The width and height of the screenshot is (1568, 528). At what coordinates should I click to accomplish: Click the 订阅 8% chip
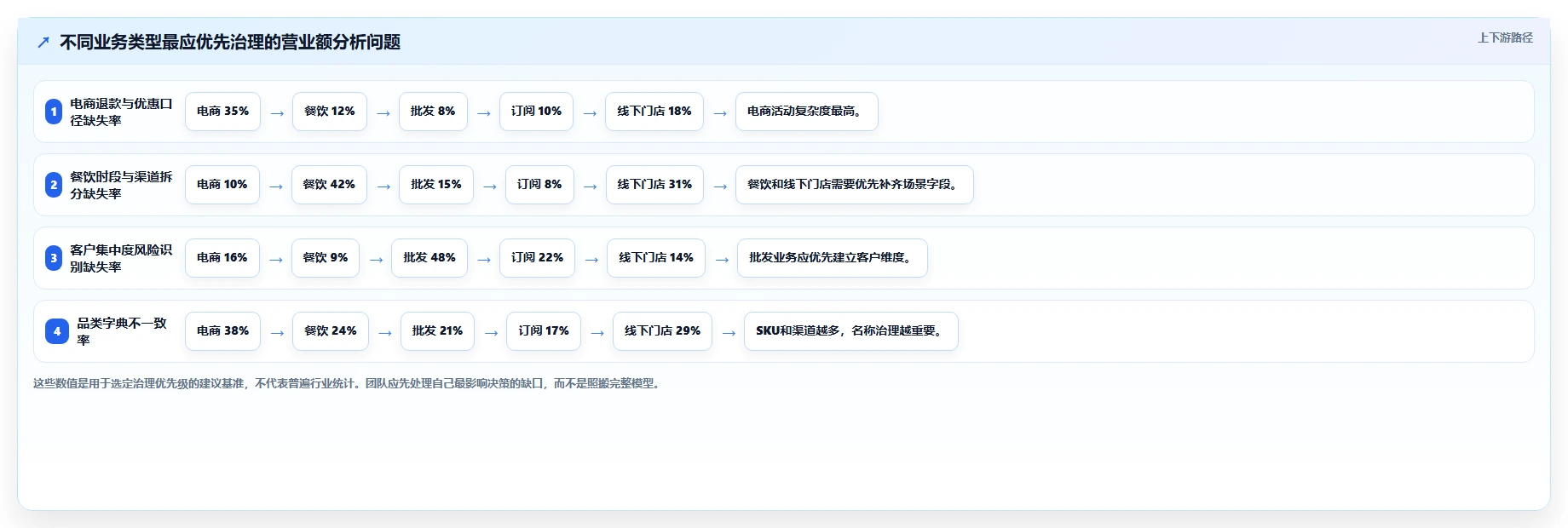click(539, 185)
